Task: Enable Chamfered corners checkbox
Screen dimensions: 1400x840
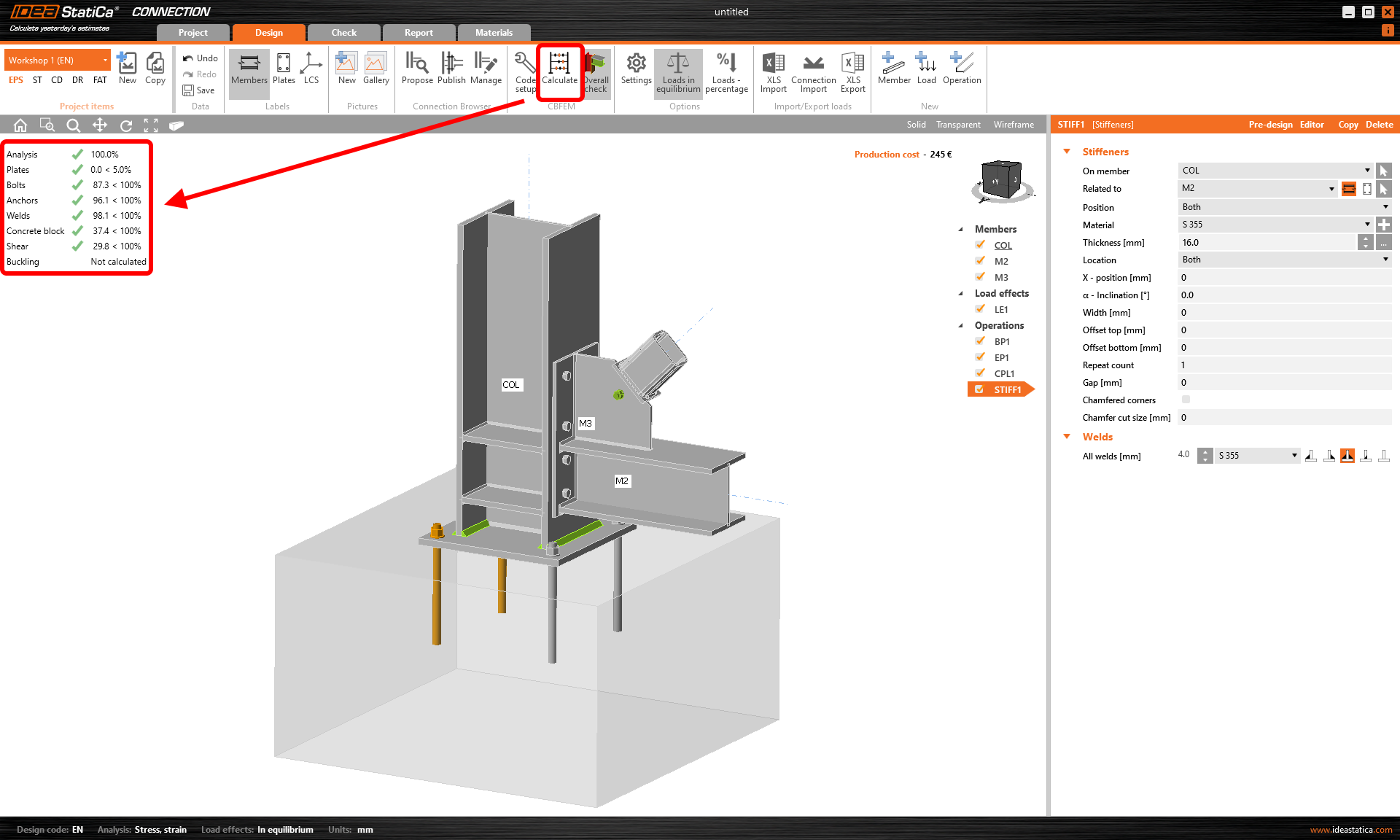Action: pos(1186,400)
